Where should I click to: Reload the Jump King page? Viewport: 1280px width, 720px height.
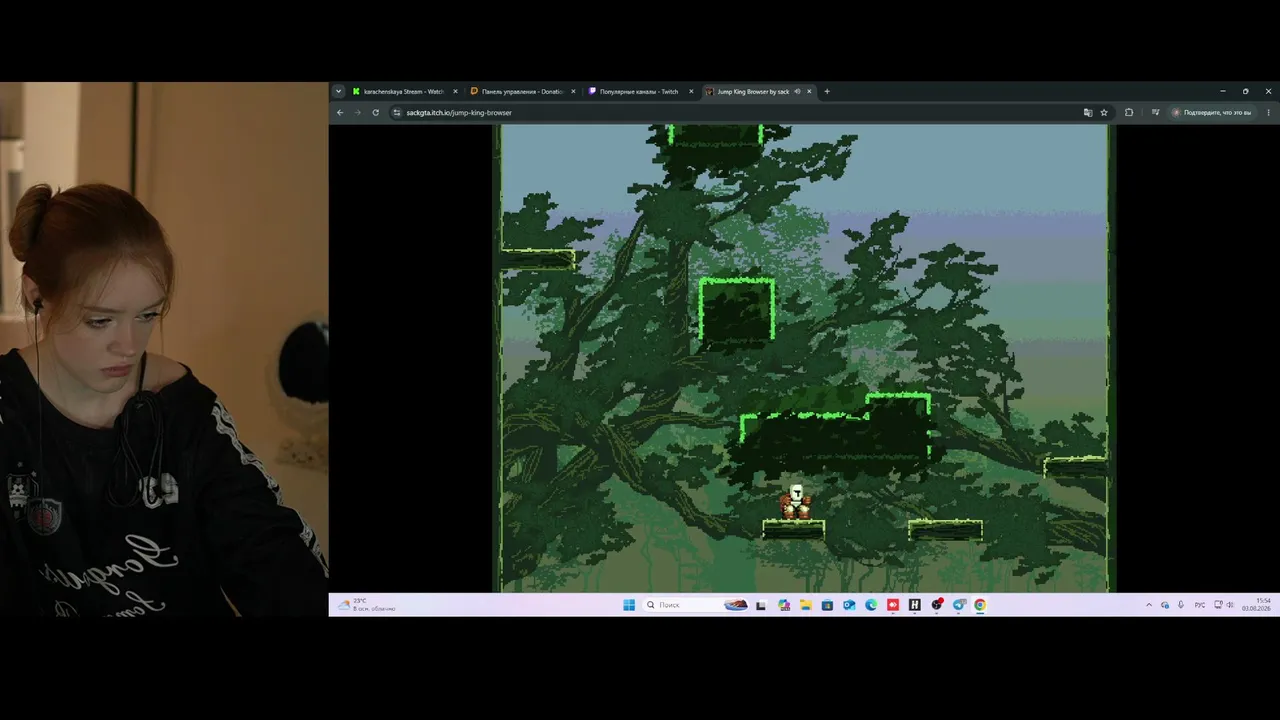click(375, 112)
